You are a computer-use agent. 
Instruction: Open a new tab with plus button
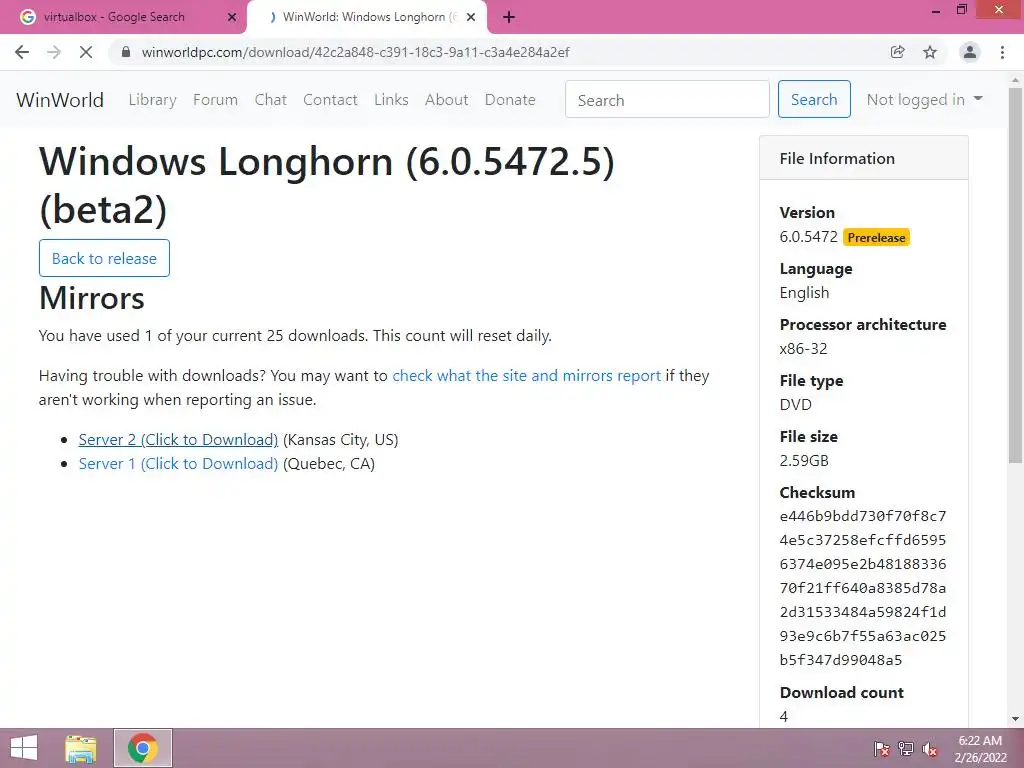(x=509, y=18)
